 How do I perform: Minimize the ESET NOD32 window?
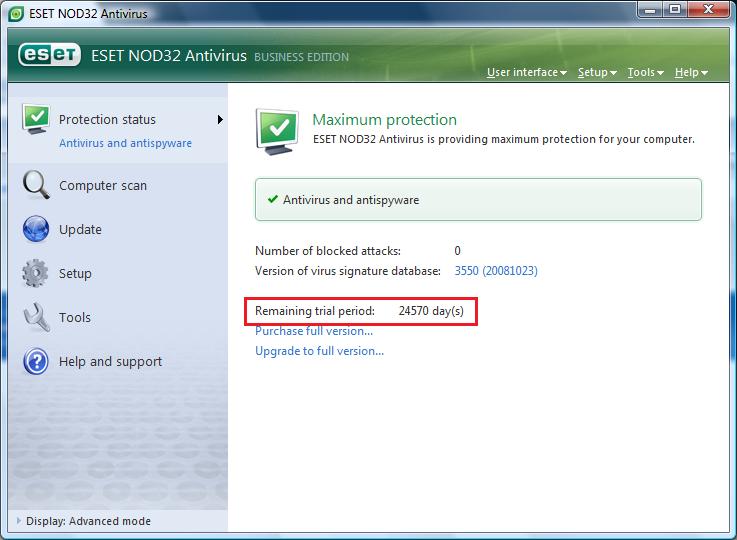pos(650,9)
